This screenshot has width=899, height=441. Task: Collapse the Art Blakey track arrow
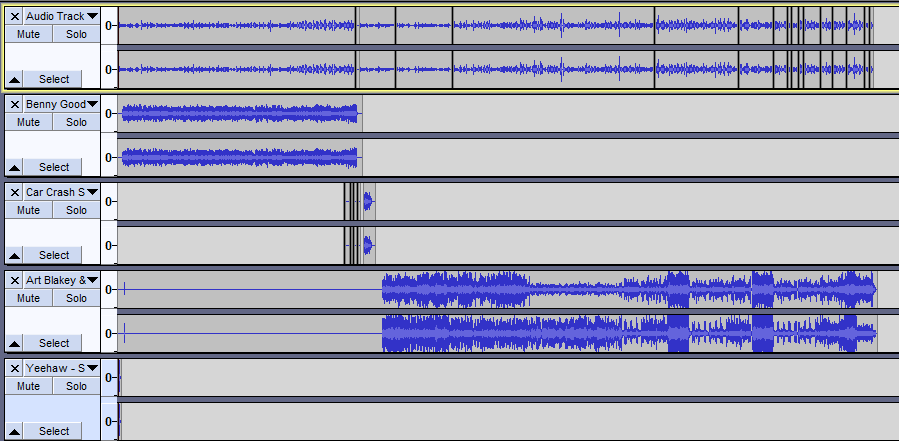click(15, 343)
